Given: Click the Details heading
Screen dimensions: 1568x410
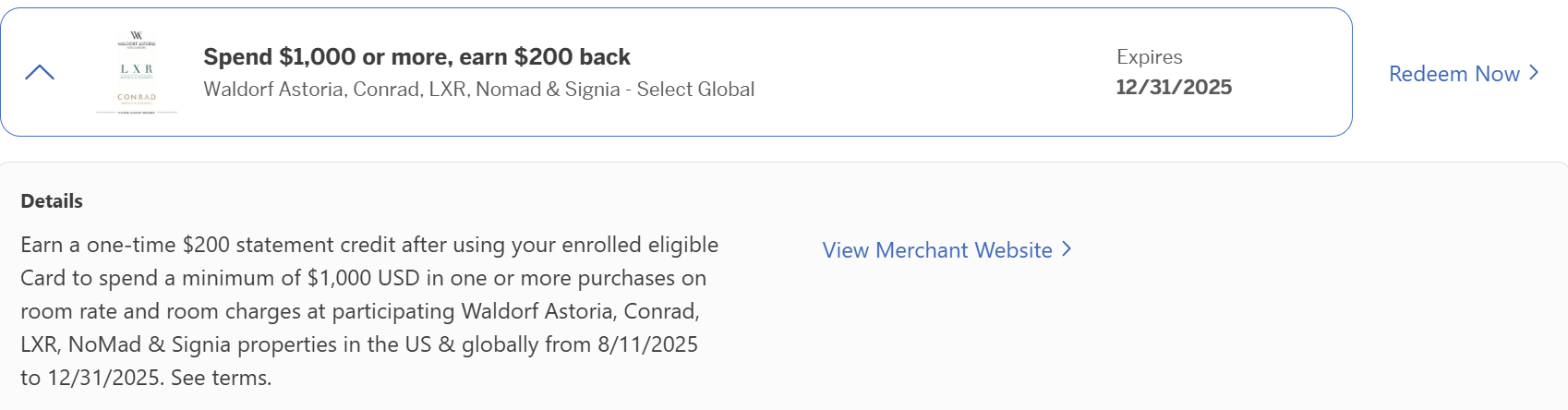Looking at the screenshot, I should click(x=52, y=201).
